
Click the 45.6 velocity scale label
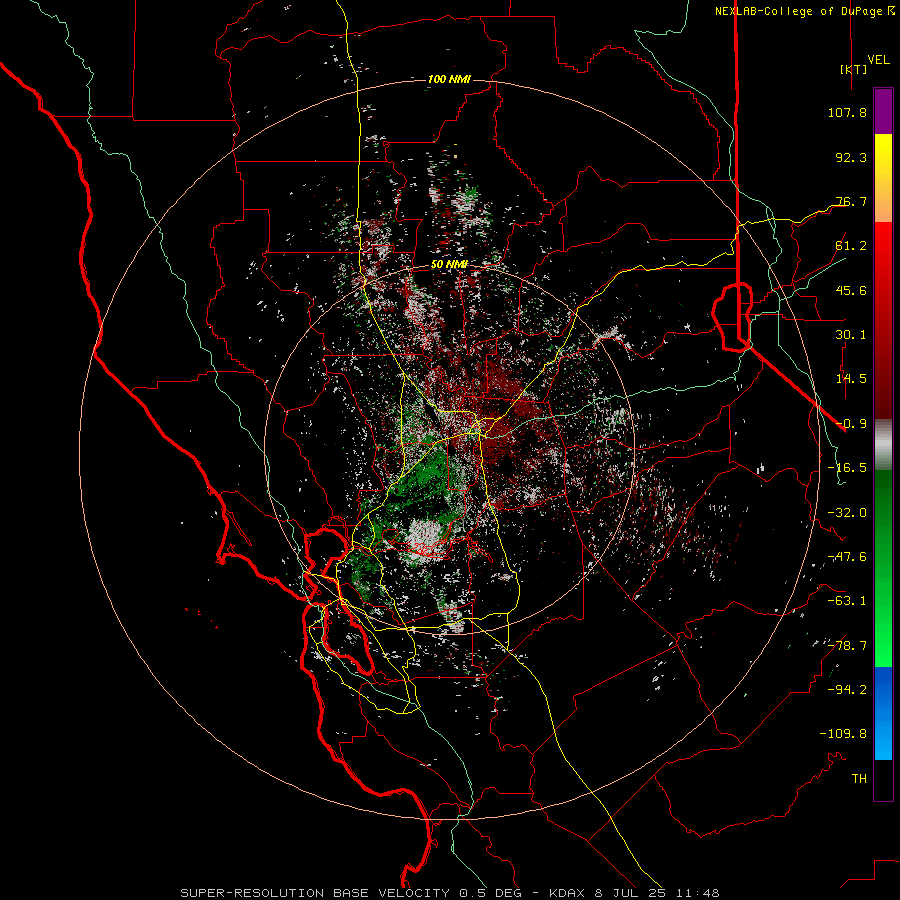click(x=851, y=290)
